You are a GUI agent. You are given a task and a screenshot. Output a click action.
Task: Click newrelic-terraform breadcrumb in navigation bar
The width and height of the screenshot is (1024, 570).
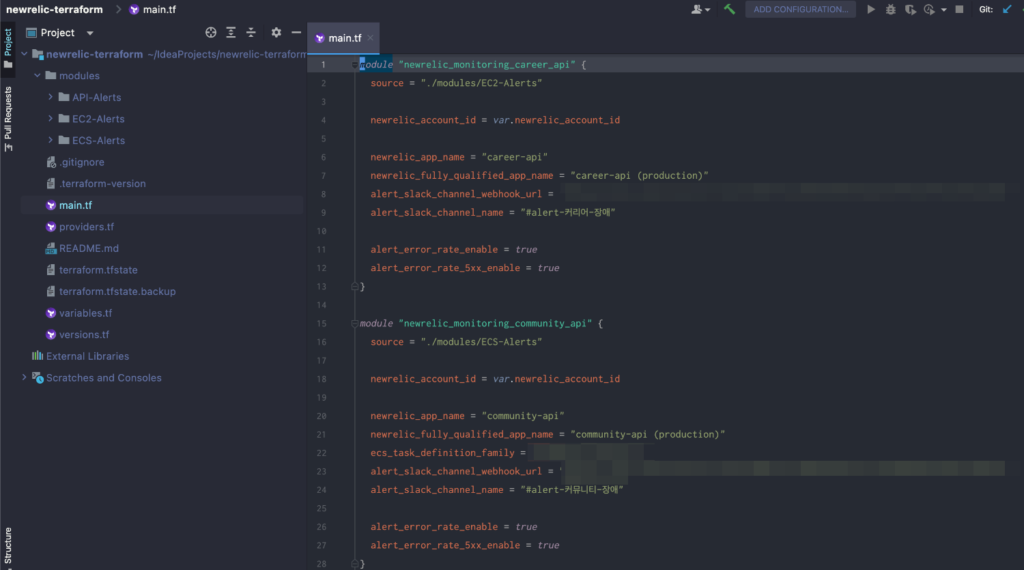coord(54,9)
